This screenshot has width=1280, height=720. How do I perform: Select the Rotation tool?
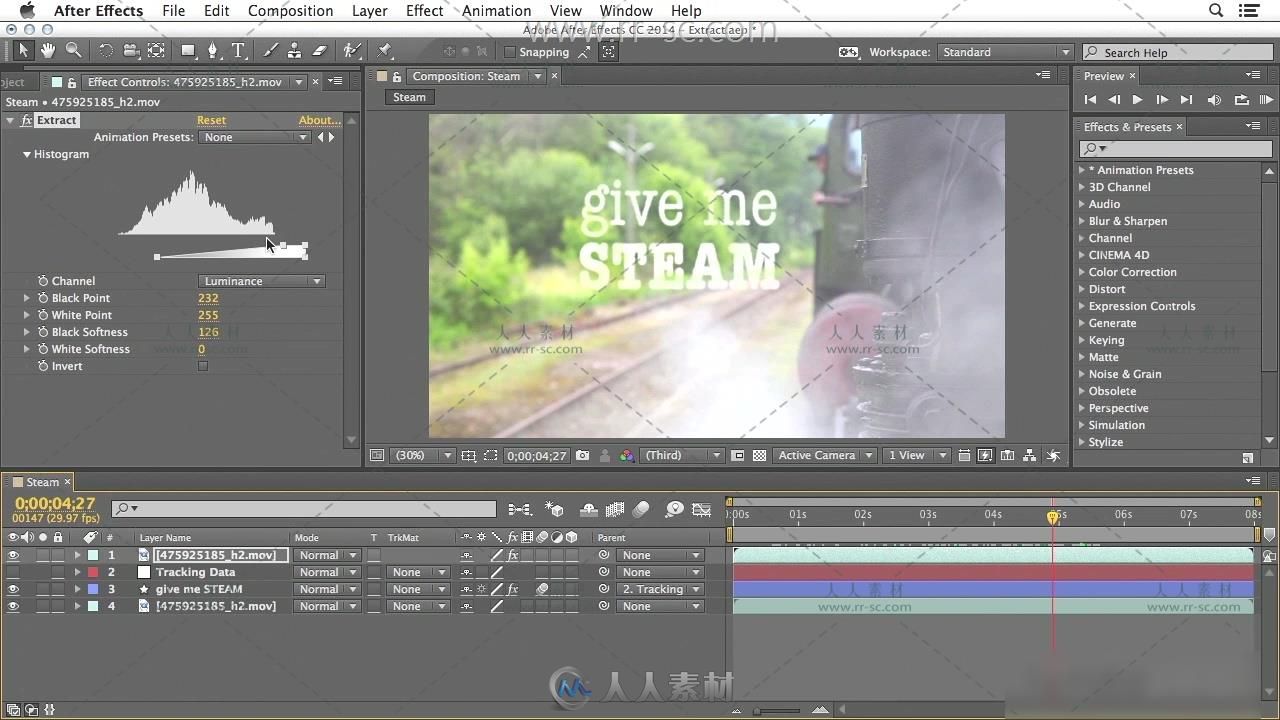coord(106,50)
